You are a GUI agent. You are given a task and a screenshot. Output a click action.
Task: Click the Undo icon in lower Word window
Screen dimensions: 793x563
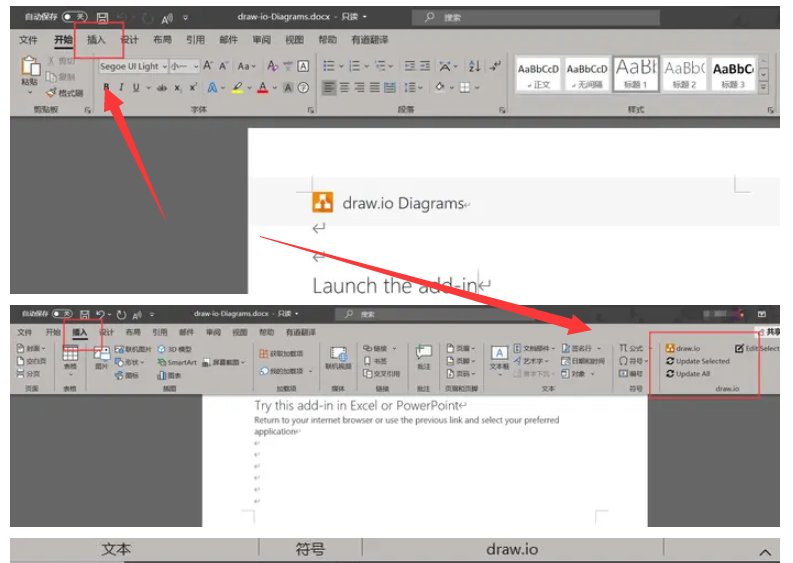click(100, 315)
